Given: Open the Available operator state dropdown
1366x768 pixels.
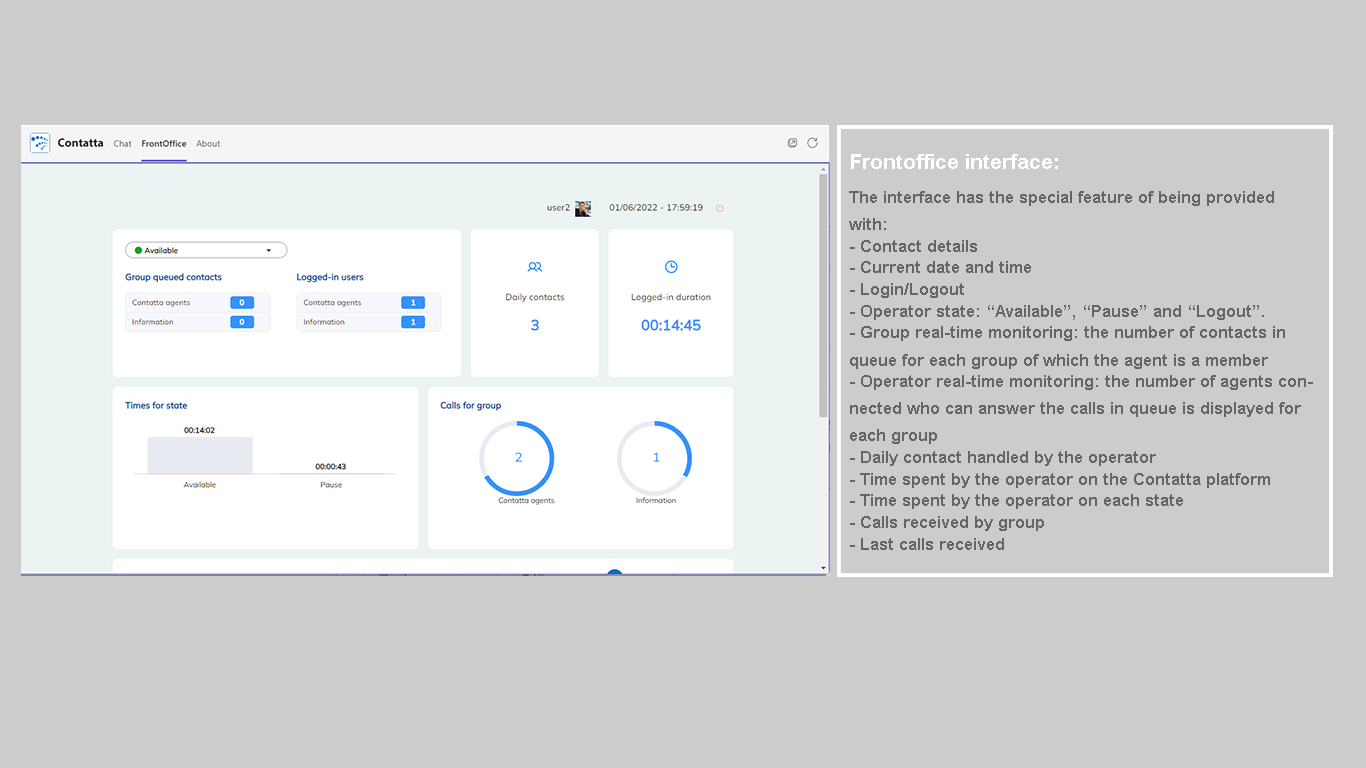Looking at the screenshot, I should pos(206,250).
